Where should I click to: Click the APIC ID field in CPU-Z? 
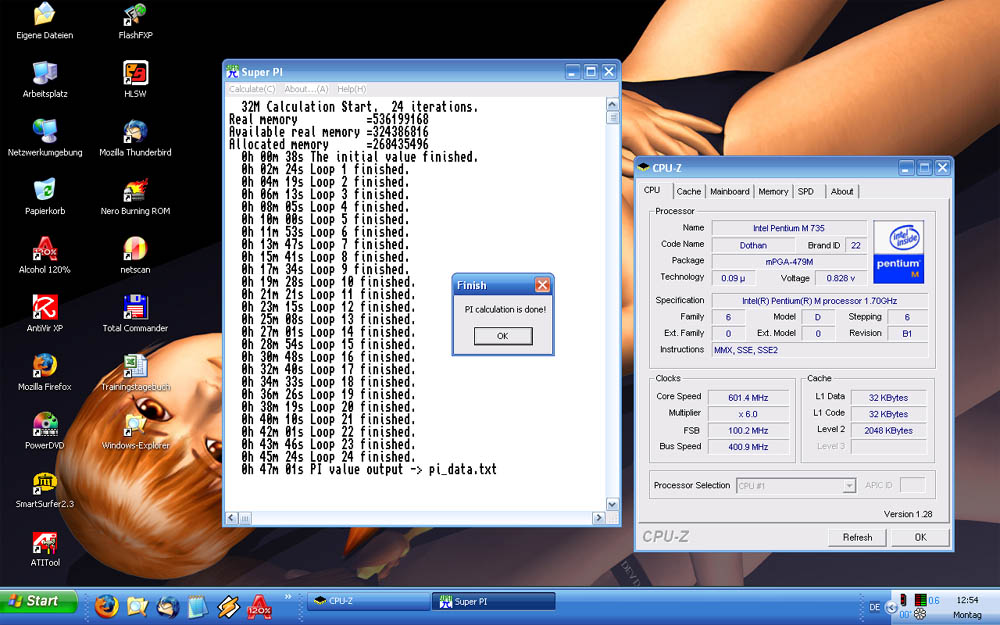tap(912, 485)
